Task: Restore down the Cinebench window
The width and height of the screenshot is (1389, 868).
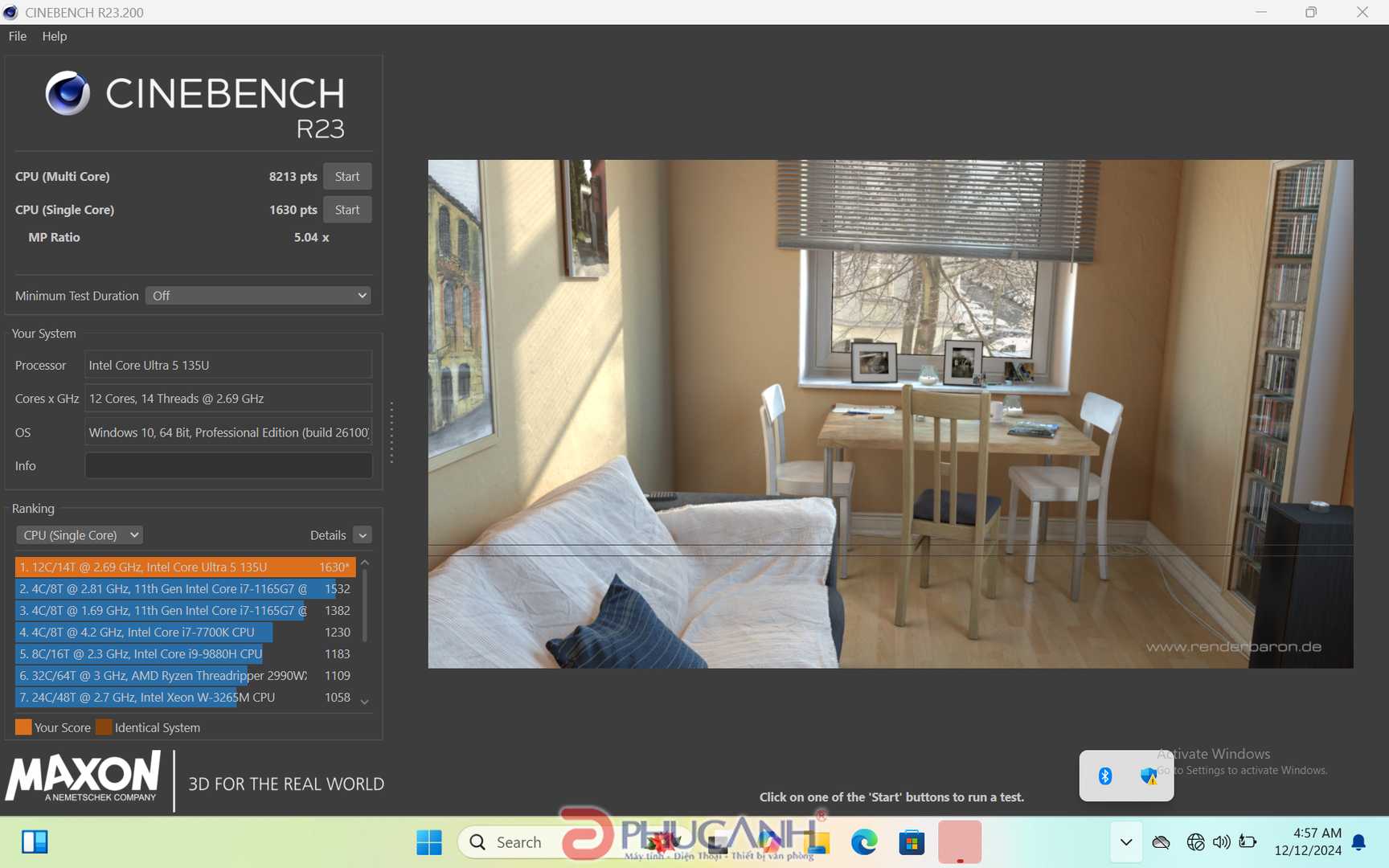Action: (x=1311, y=12)
